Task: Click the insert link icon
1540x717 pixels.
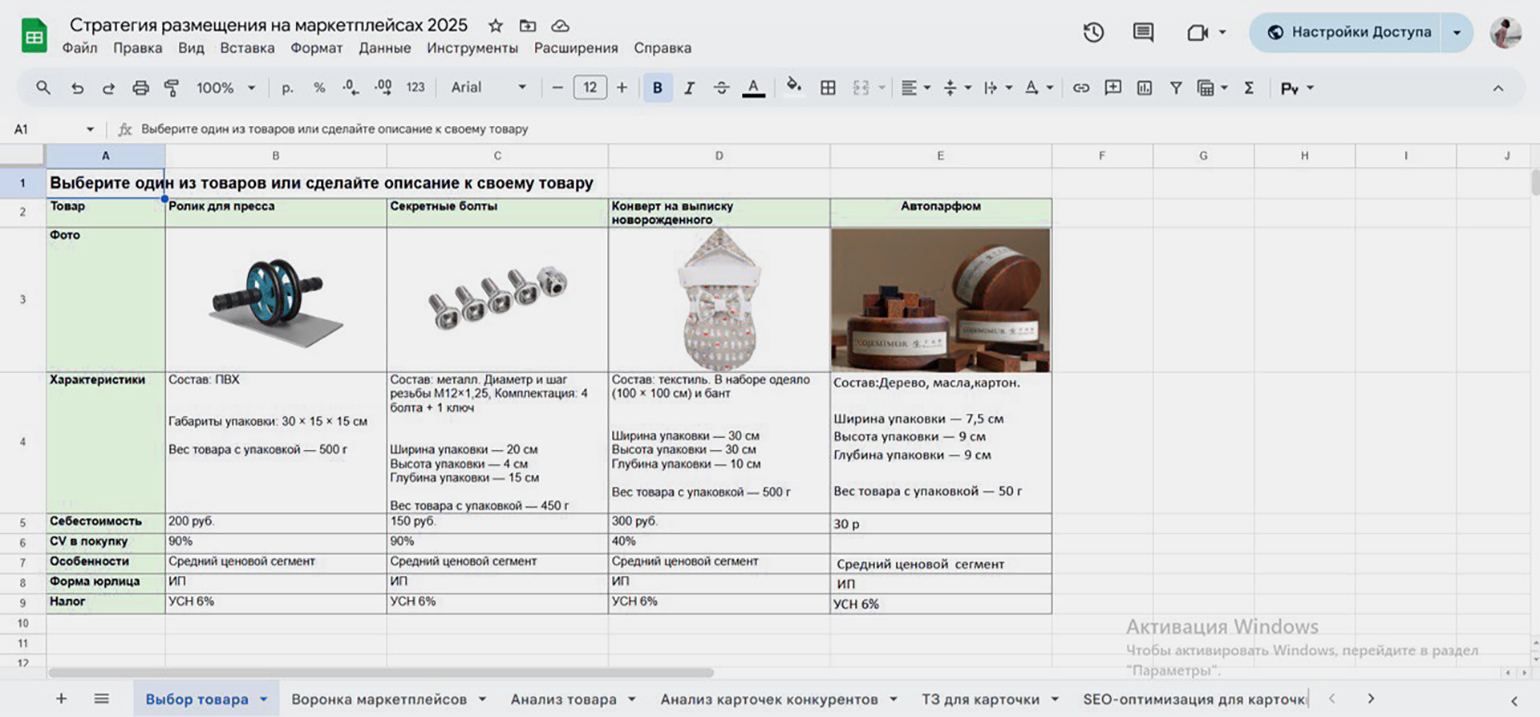Action: 1081,88
